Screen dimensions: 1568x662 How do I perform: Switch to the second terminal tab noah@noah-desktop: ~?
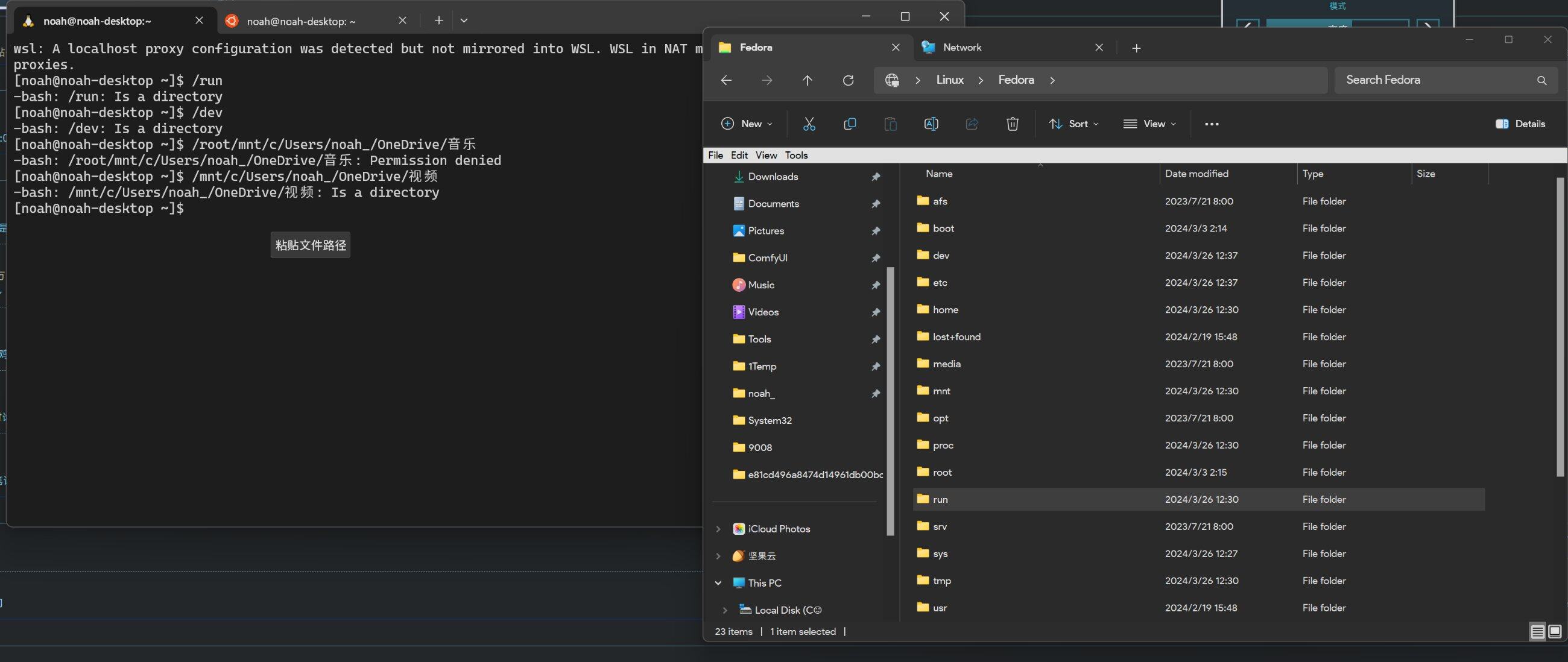(317, 20)
